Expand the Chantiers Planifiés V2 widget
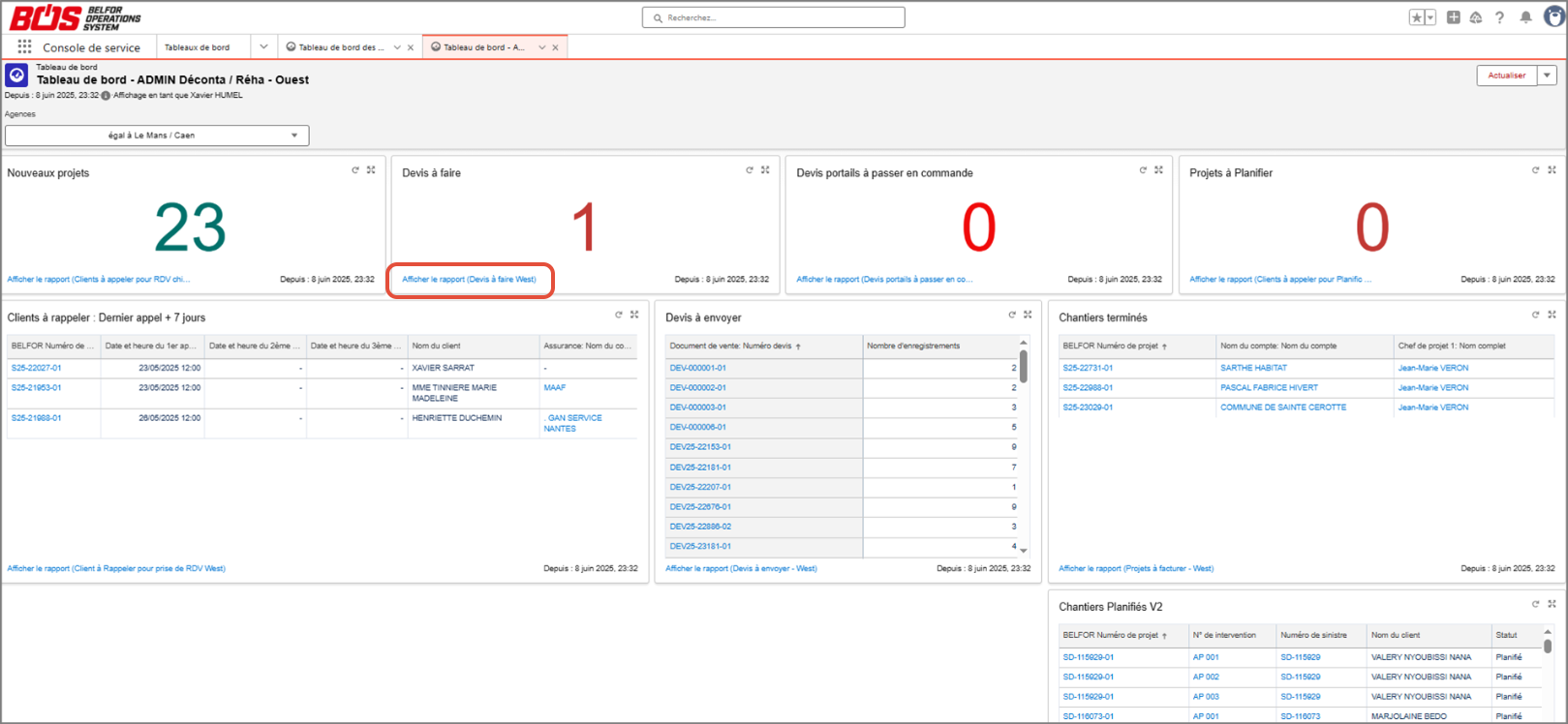Screen dimensions: 1568x724 pos(1552,604)
